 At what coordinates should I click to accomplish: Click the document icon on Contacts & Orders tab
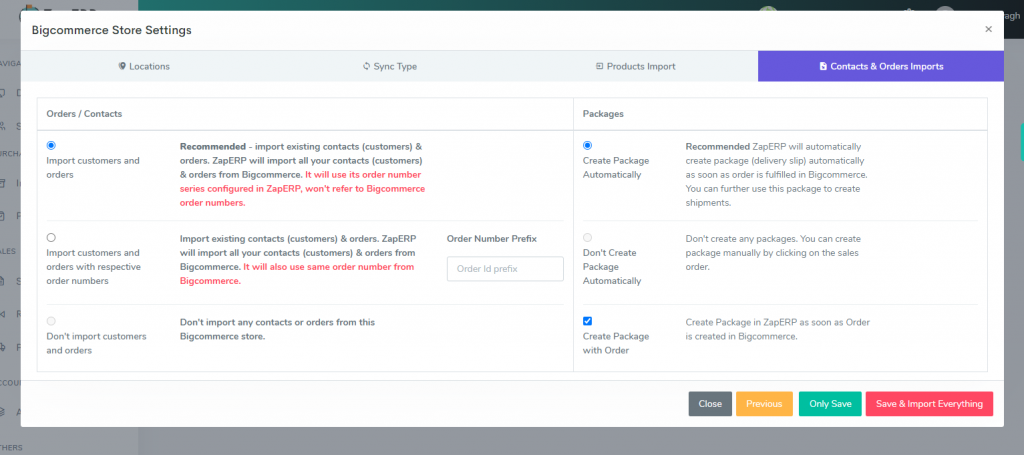[x=823, y=67]
